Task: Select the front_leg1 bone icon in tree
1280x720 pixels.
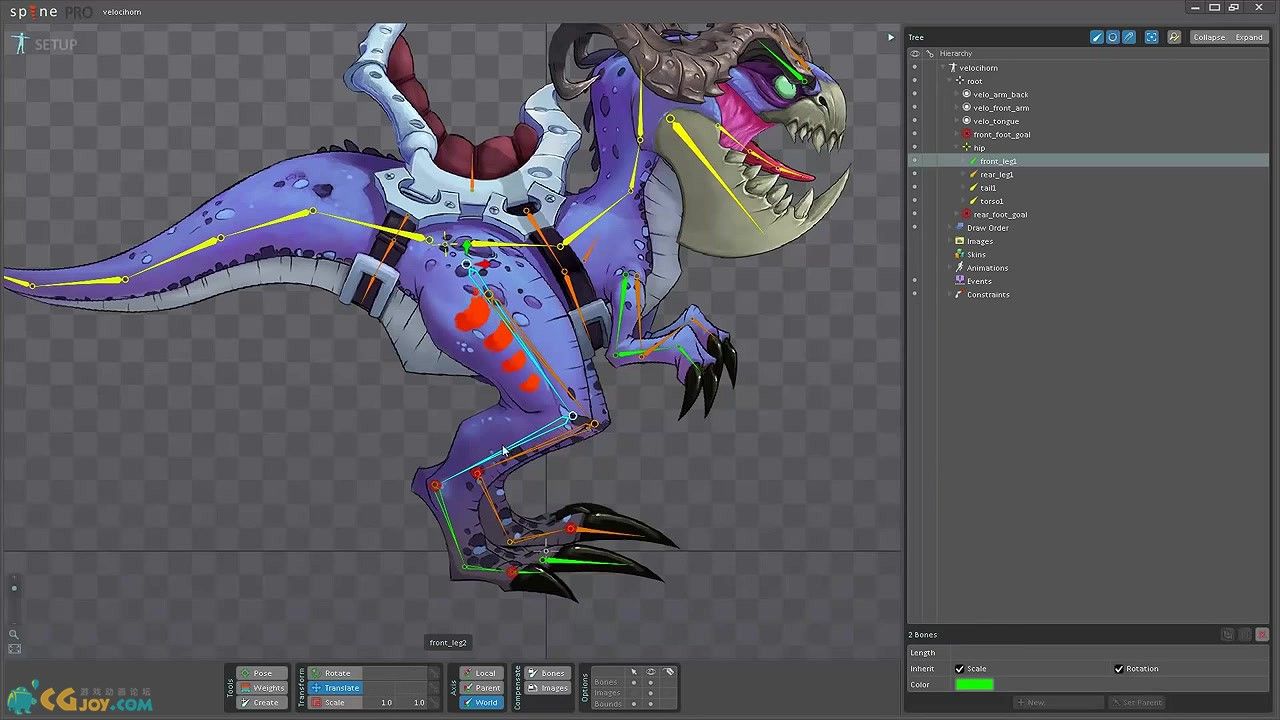Action: pyautogui.click(x=974, y=161)
